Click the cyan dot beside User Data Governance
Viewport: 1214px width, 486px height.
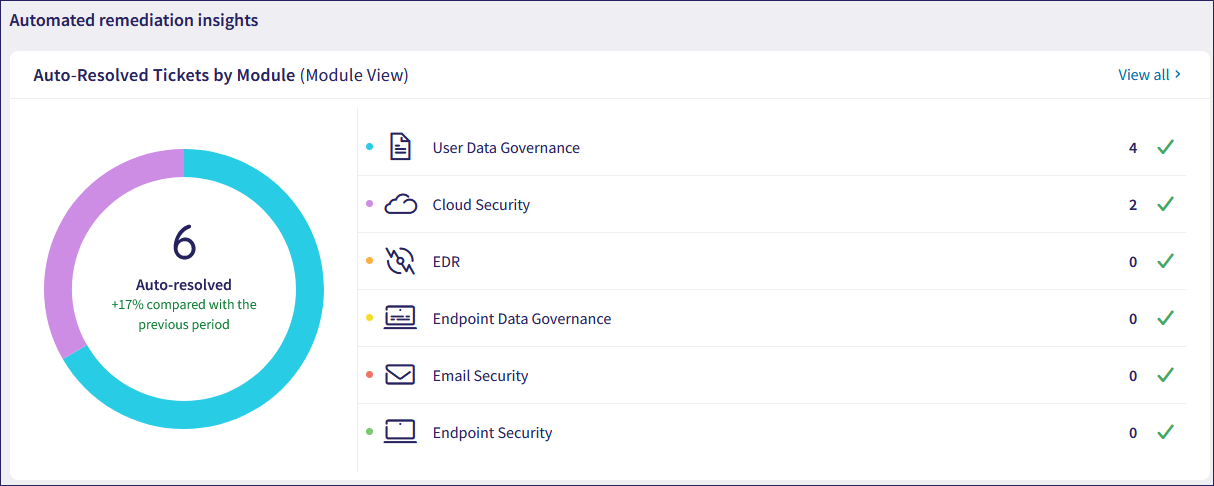pyautogui.click(x=369, y=147)
